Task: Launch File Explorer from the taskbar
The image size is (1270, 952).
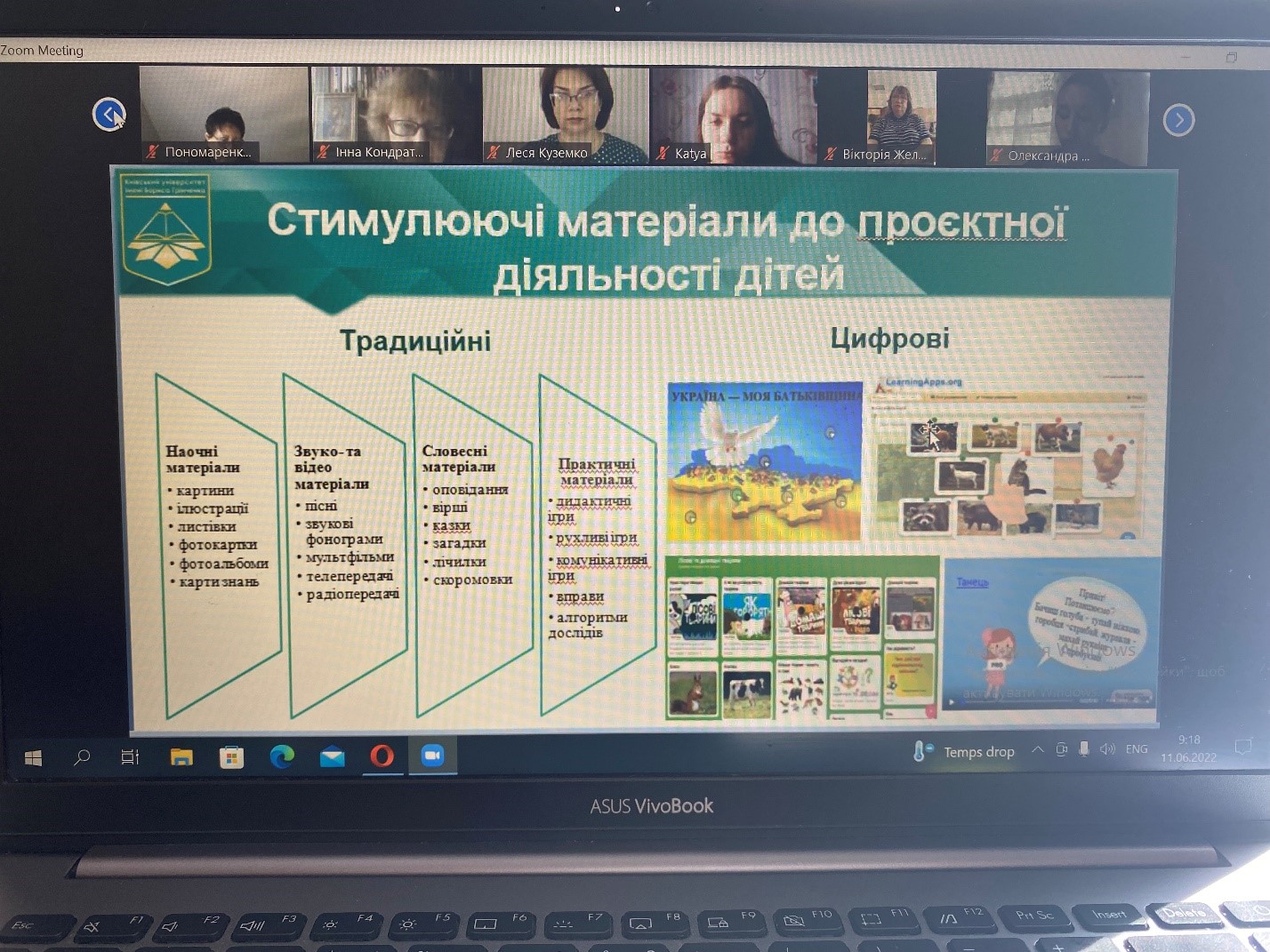Action: point(181,757)
